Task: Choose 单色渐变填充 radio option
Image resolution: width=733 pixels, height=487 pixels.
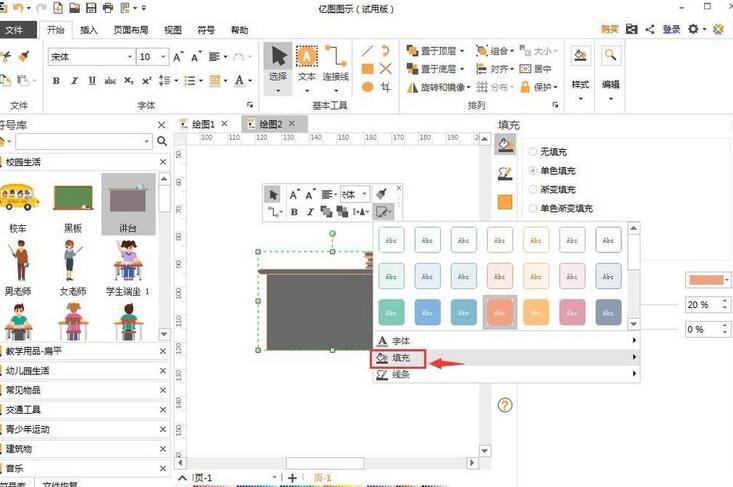Action: 533,208
